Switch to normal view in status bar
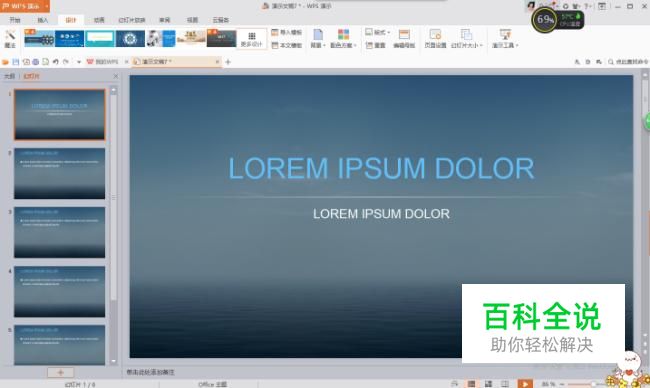This screenshot has width=650, height=388. click(471, 384)
